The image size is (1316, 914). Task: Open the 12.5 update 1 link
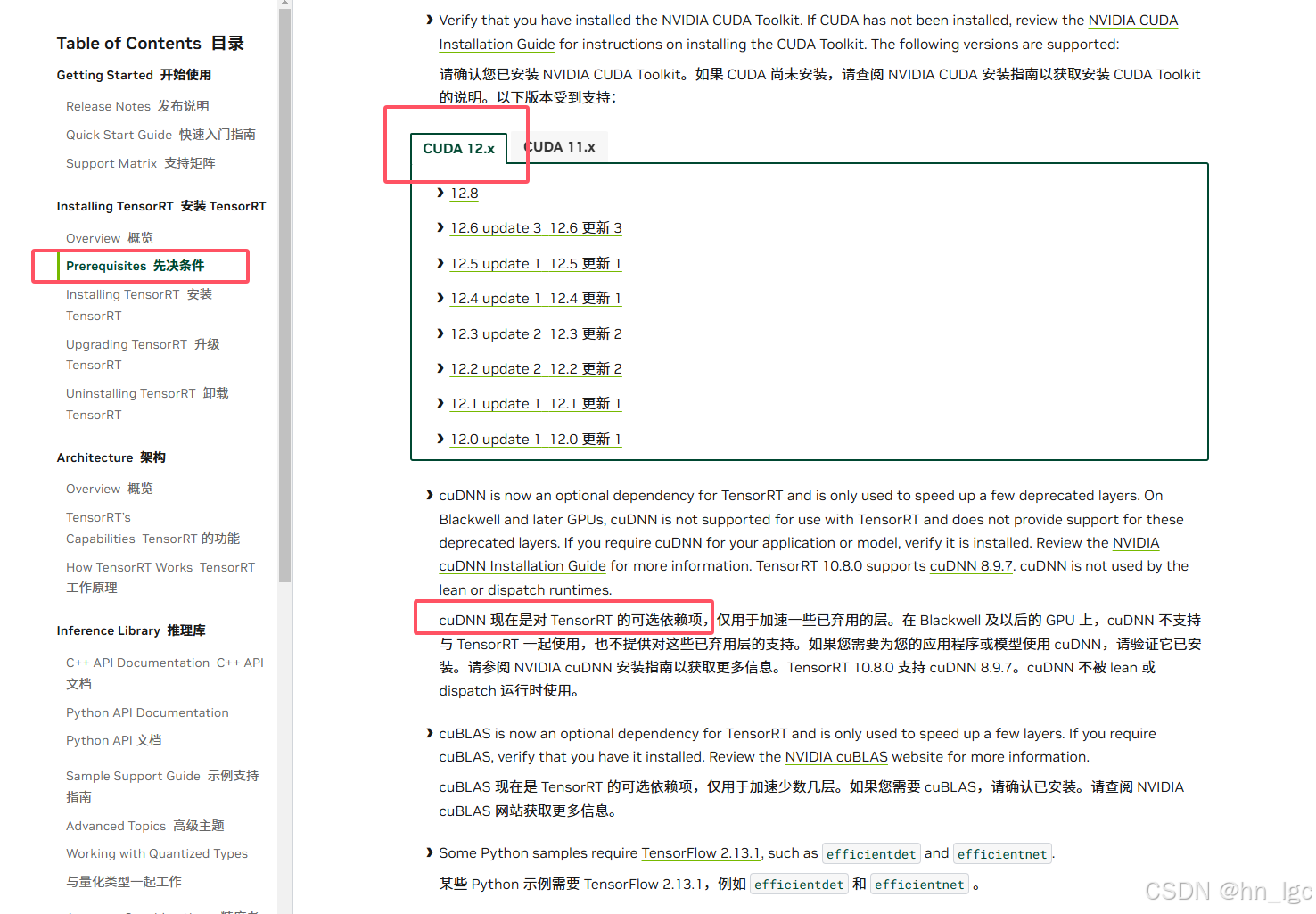coord(536,264)
